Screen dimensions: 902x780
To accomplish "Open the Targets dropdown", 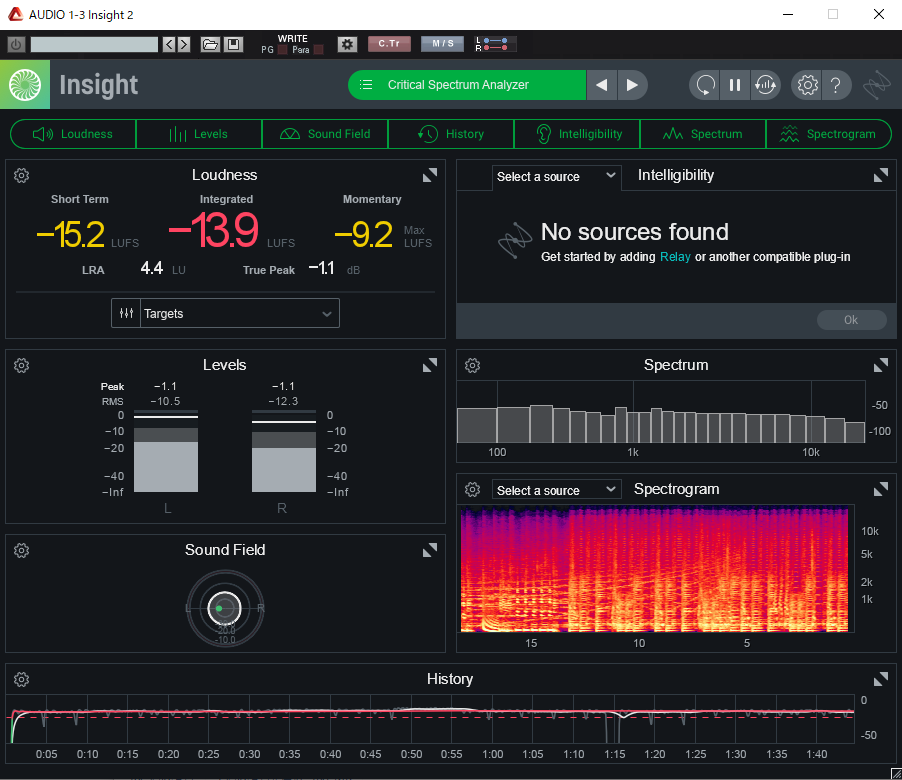I will [240, 313].
